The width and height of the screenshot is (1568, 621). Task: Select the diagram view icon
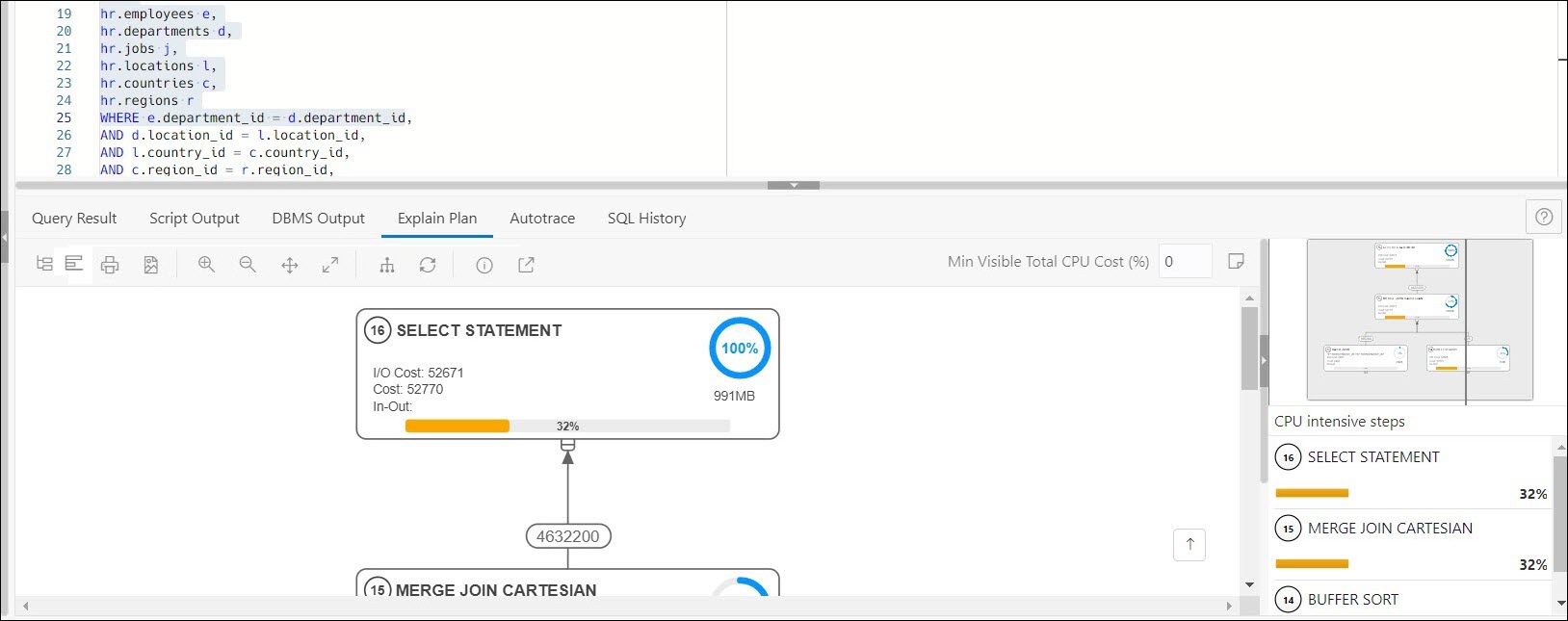74,264
